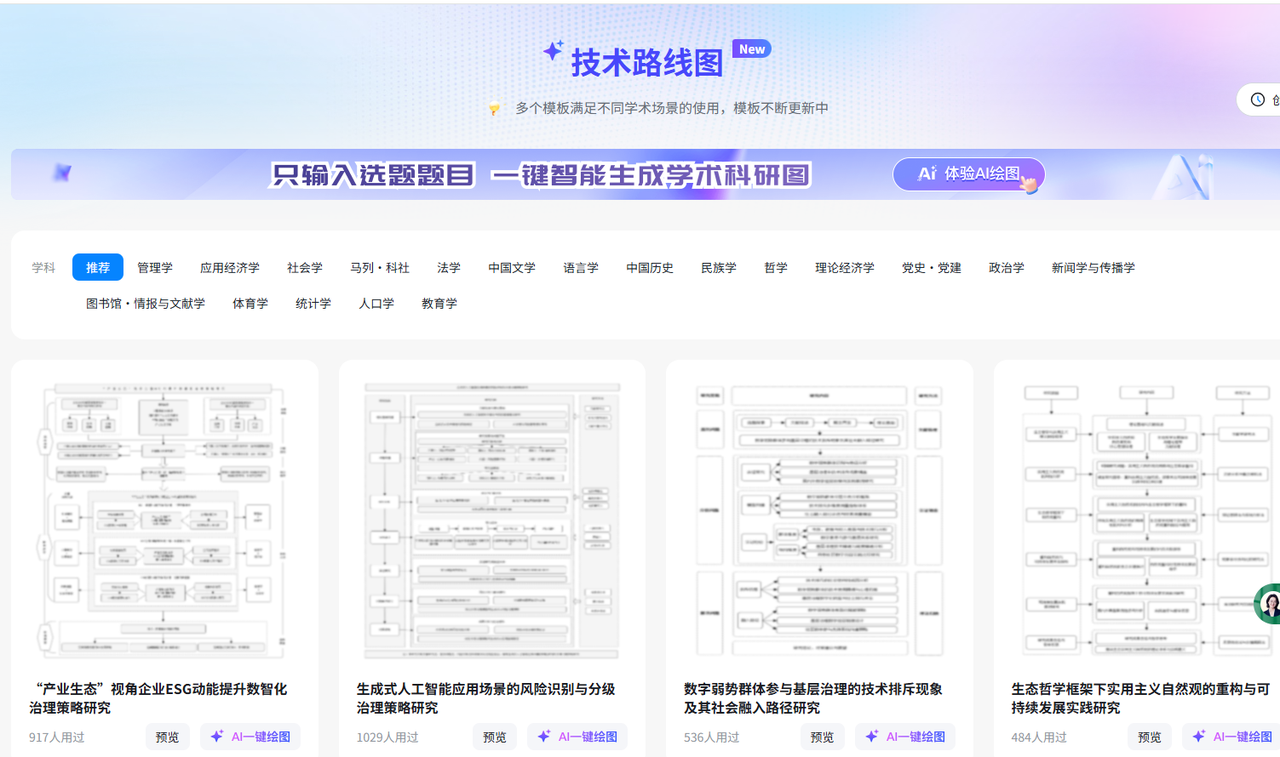Click the customer service avatar icon
The width and height of the screenshot is (1280, 757).
pos(1270,604)
